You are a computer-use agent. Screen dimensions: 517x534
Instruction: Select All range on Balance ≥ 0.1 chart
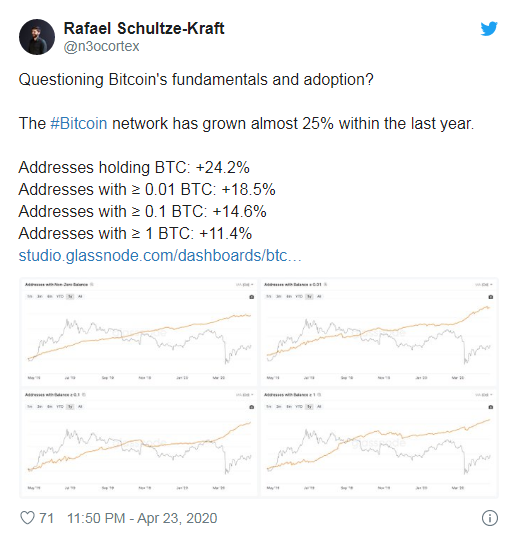(80, 407)
